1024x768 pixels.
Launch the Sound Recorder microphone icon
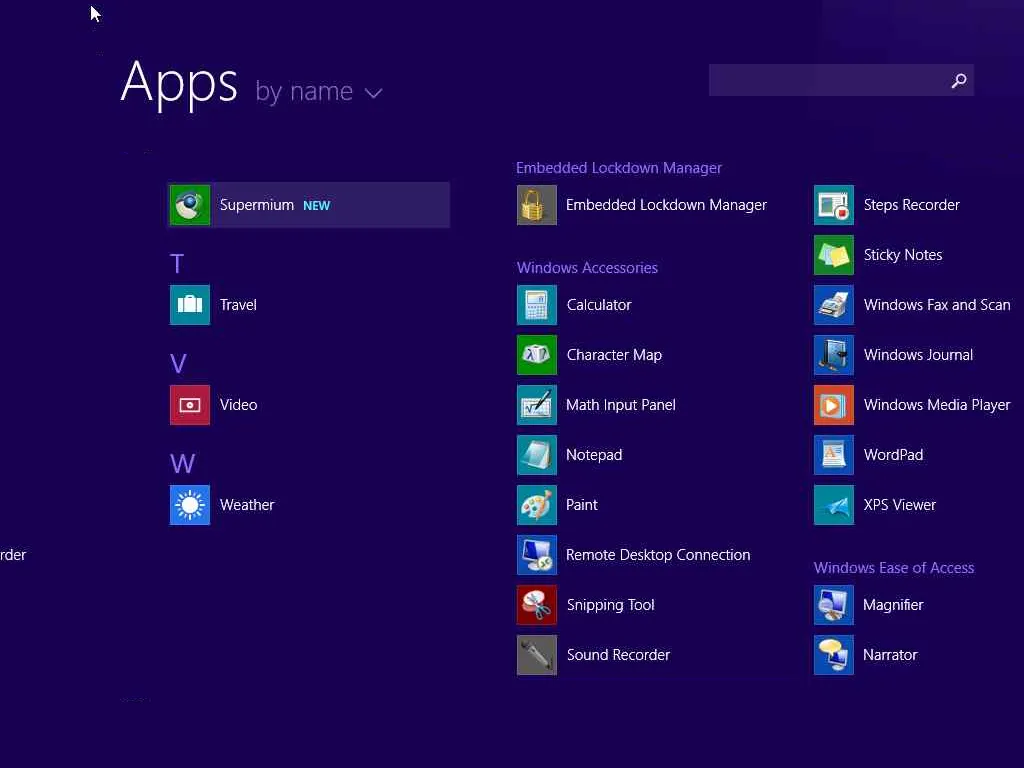[x=537, y=655]
